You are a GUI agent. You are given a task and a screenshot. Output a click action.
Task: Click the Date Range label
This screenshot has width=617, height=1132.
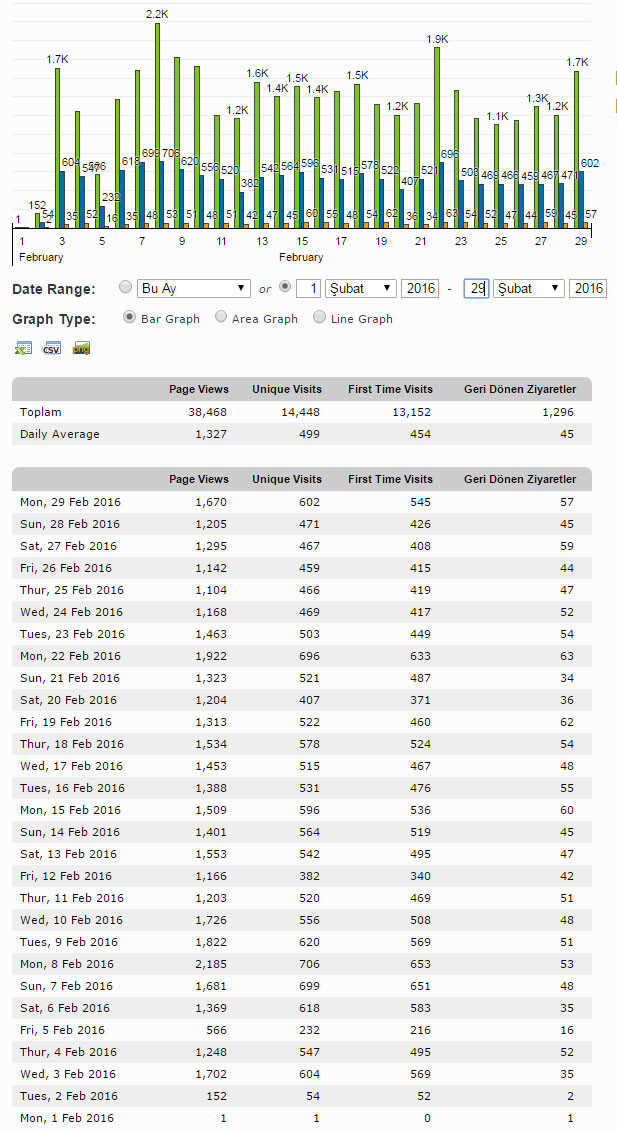click(x=54, y=289)
